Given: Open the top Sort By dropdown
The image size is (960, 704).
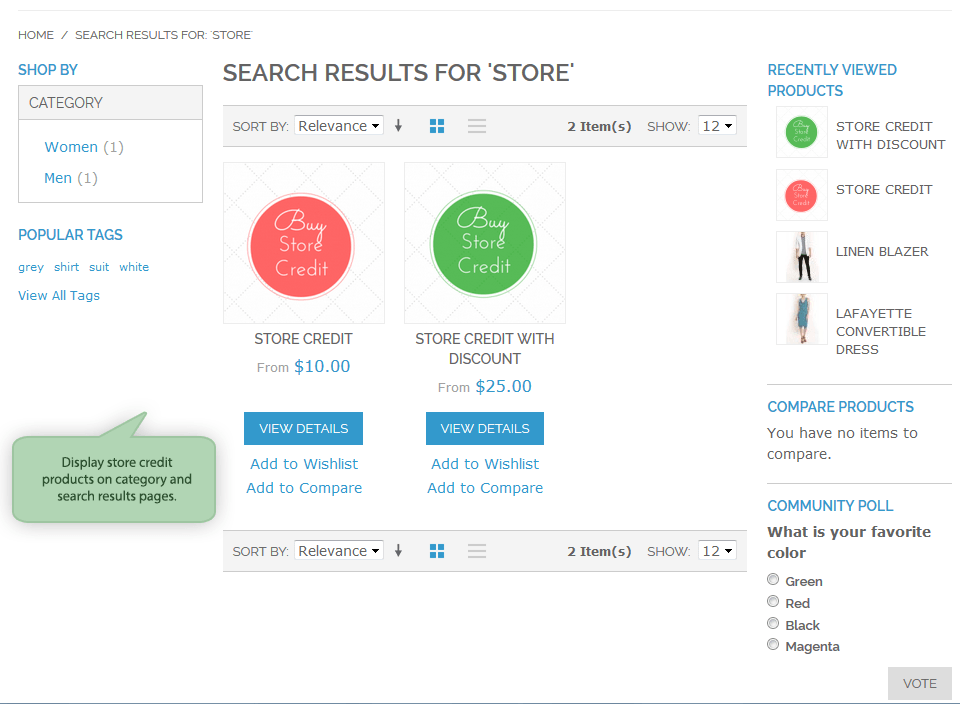Looking at the screenshot, I should [338, 125].
